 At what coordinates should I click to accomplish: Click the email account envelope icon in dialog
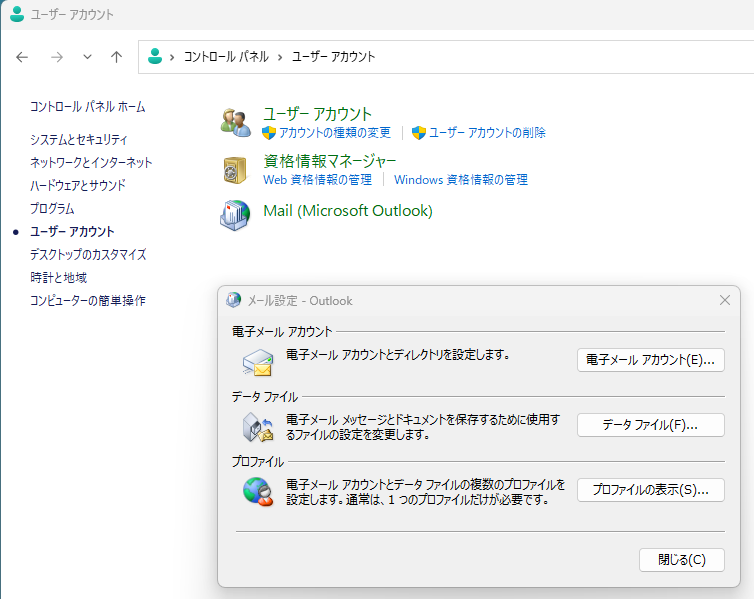point(258,361)
